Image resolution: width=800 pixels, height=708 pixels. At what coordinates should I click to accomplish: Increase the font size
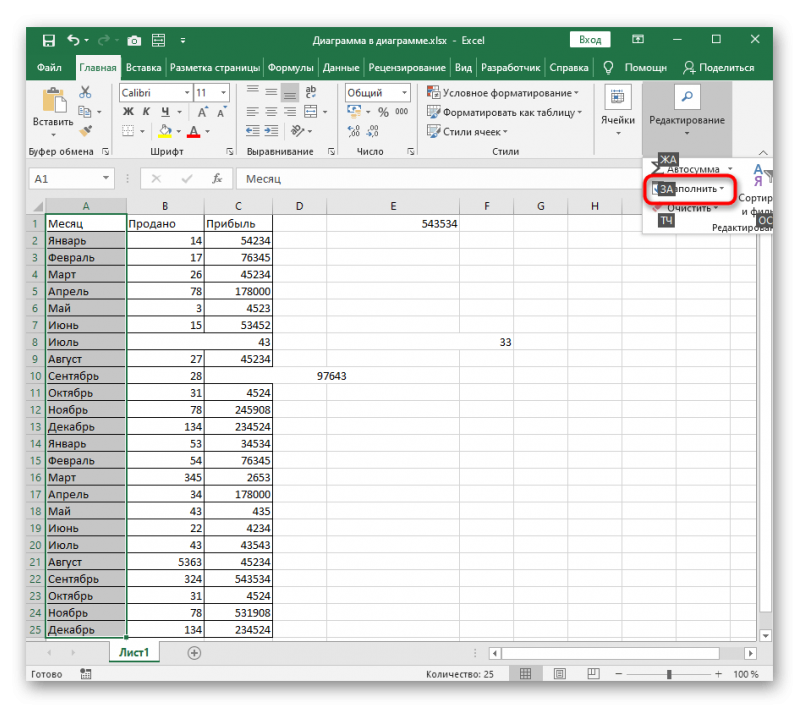point(203,112)
